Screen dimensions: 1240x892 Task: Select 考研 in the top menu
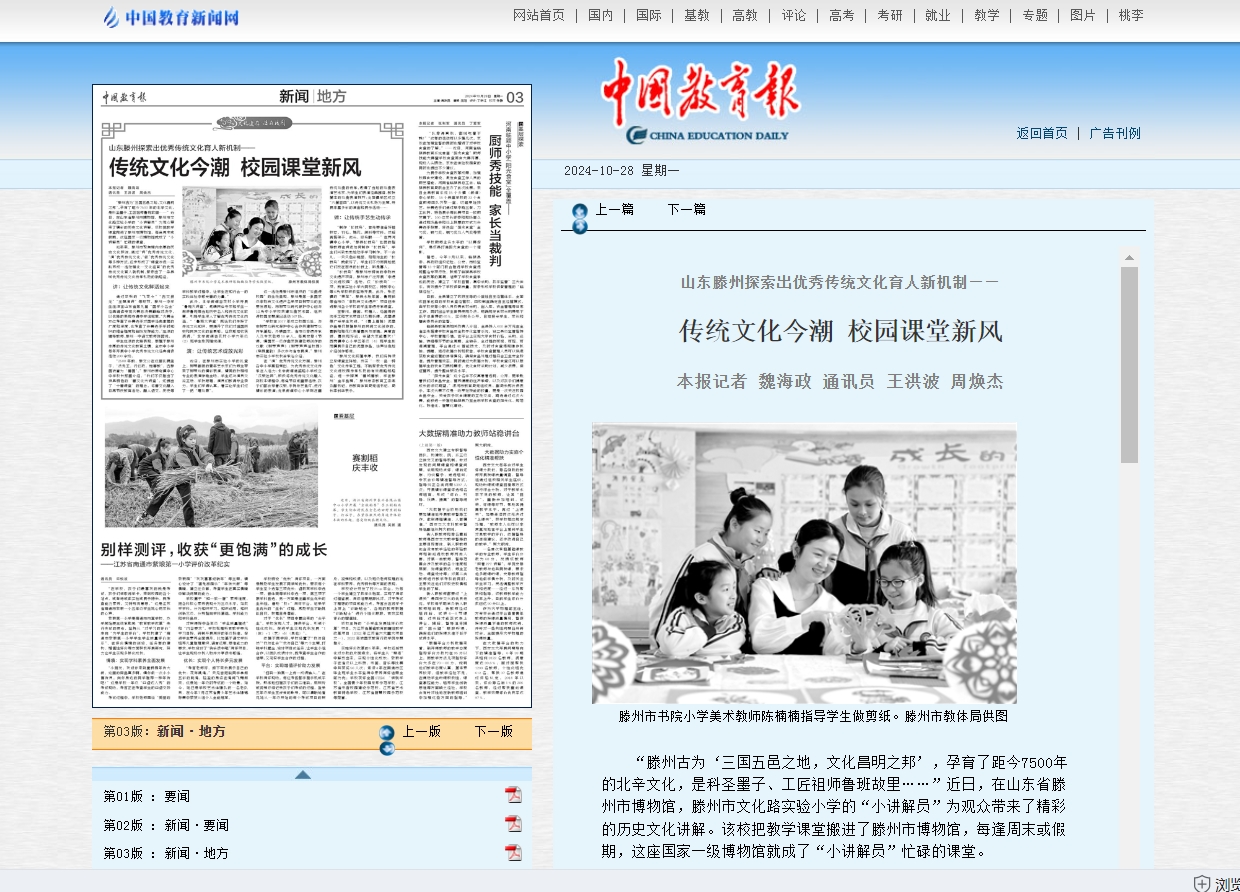point(890,15)
